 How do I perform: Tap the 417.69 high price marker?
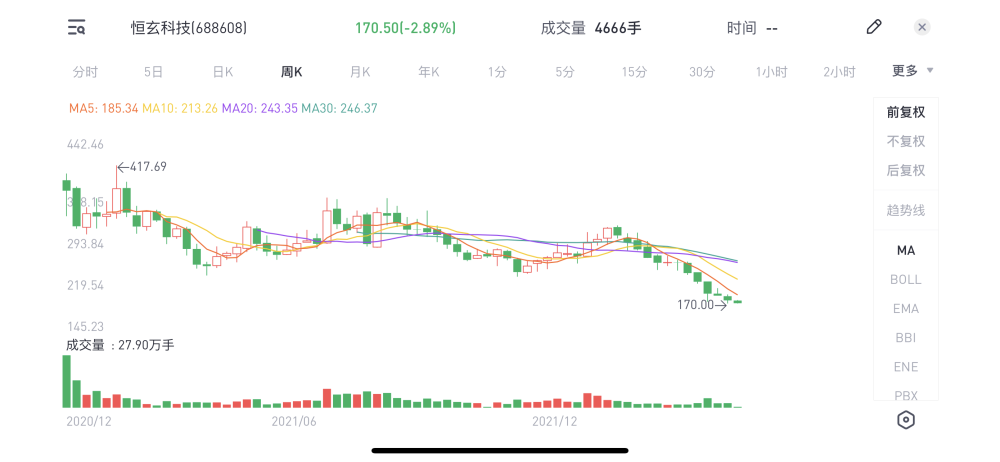pyautogui.click(x=142, y=167)
